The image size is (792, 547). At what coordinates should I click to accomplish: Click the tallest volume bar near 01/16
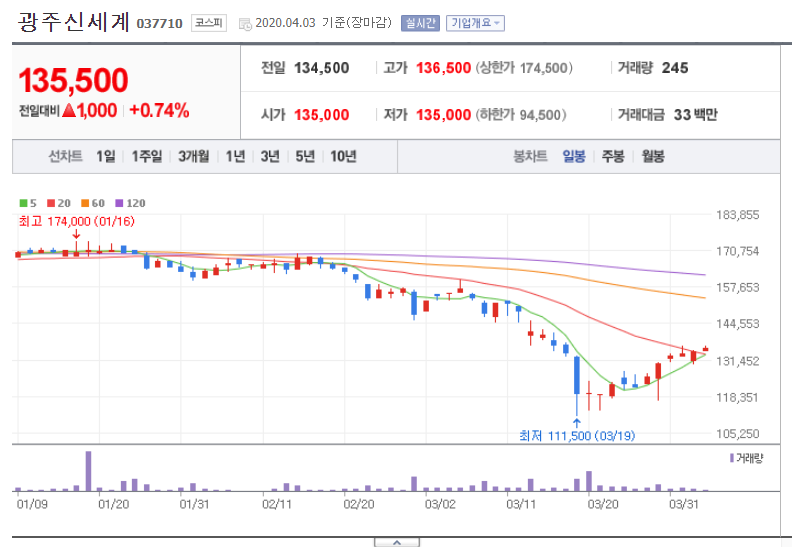(x=88, y=471)
